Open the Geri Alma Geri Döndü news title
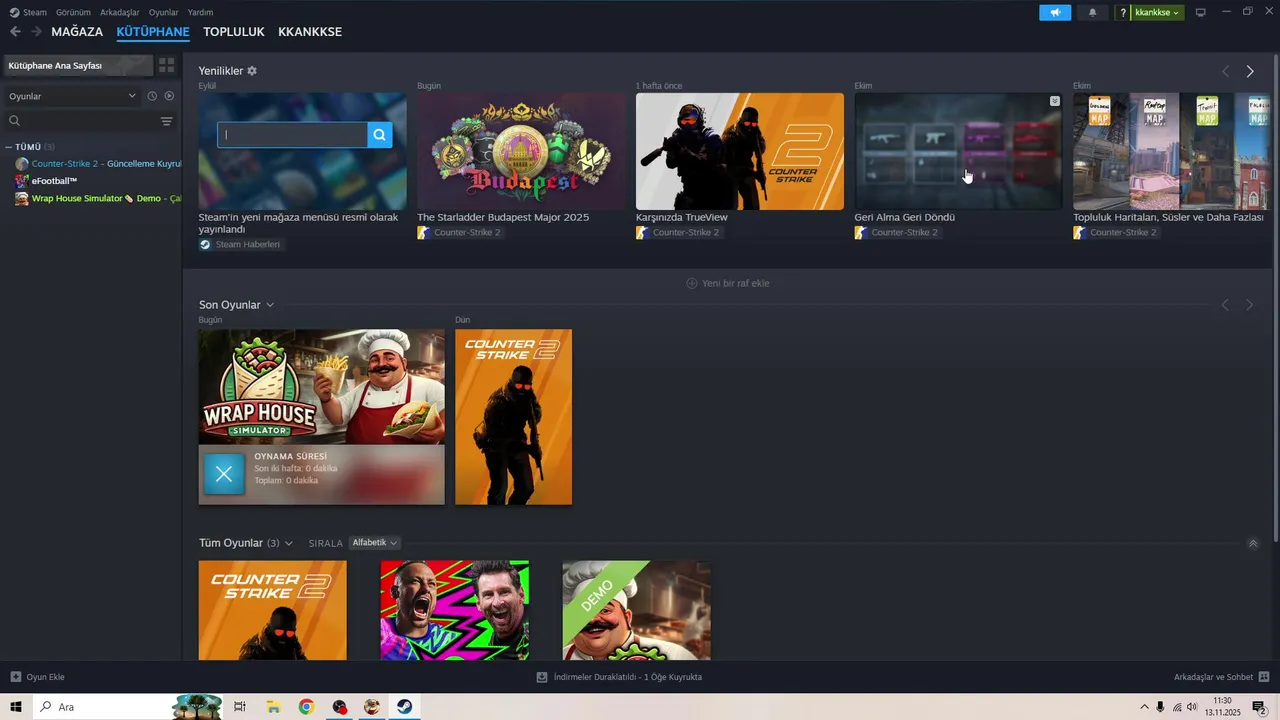 click(905, 217)
